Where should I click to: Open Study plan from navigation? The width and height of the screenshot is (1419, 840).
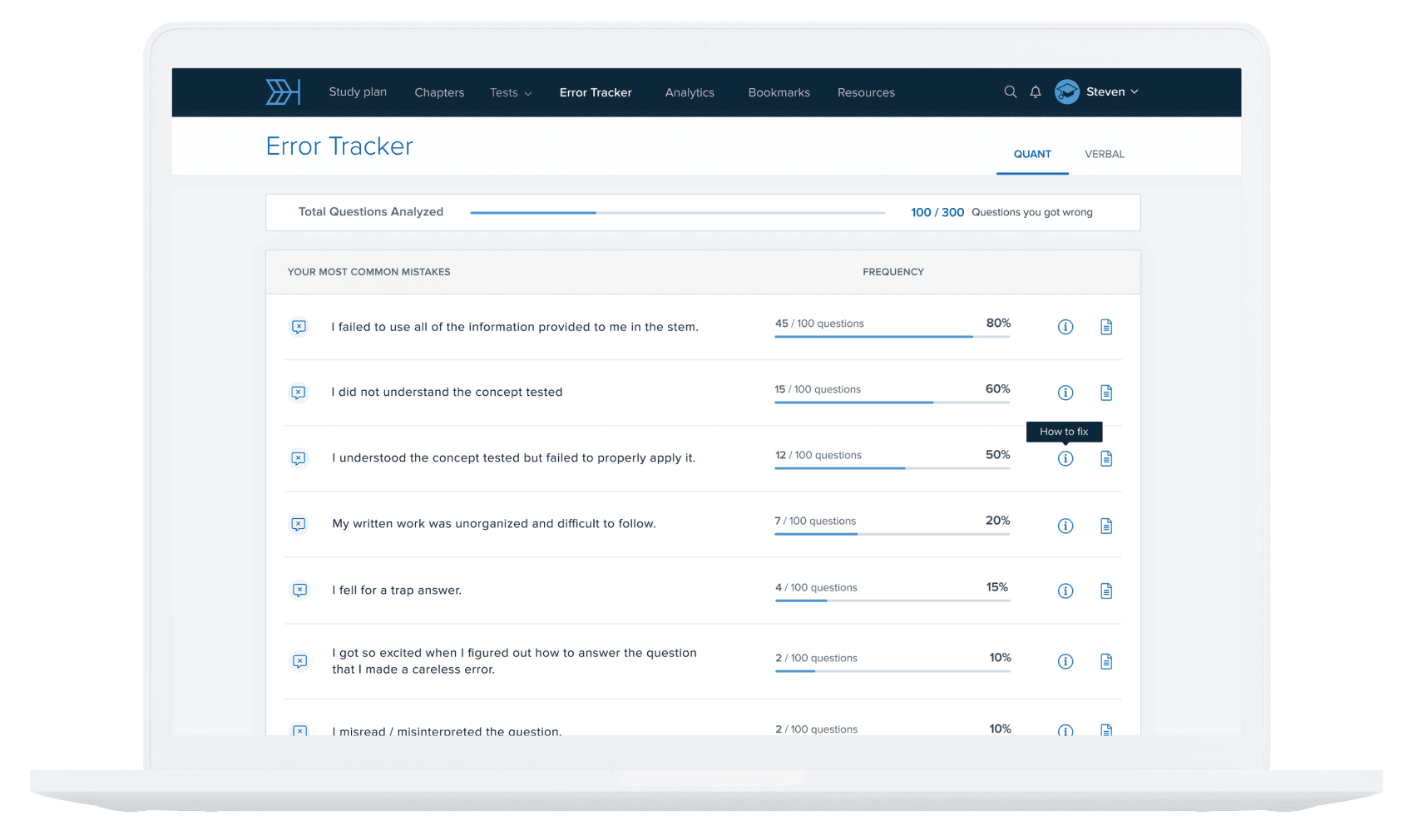click(x=358, y=91)
